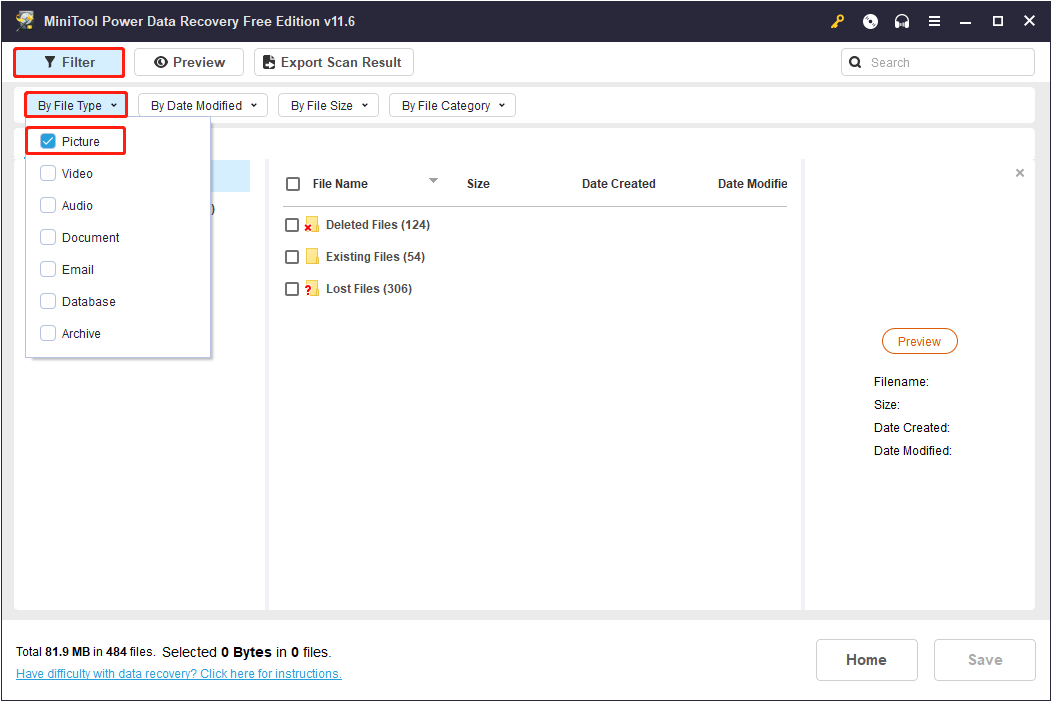
Task: Click the Preview toolbar button
Action: 189,62
